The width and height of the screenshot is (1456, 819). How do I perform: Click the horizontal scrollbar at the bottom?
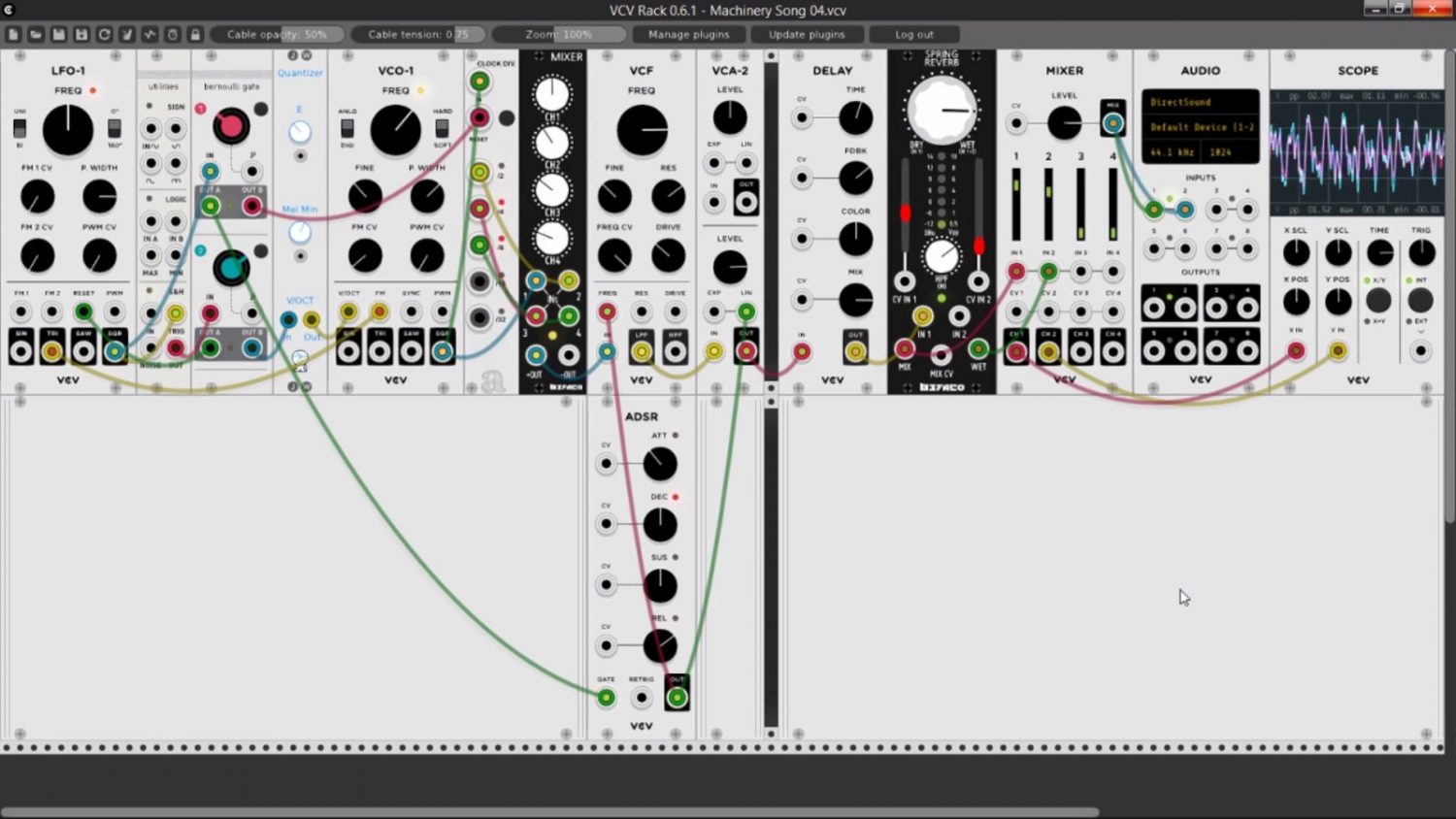point(549,812)
